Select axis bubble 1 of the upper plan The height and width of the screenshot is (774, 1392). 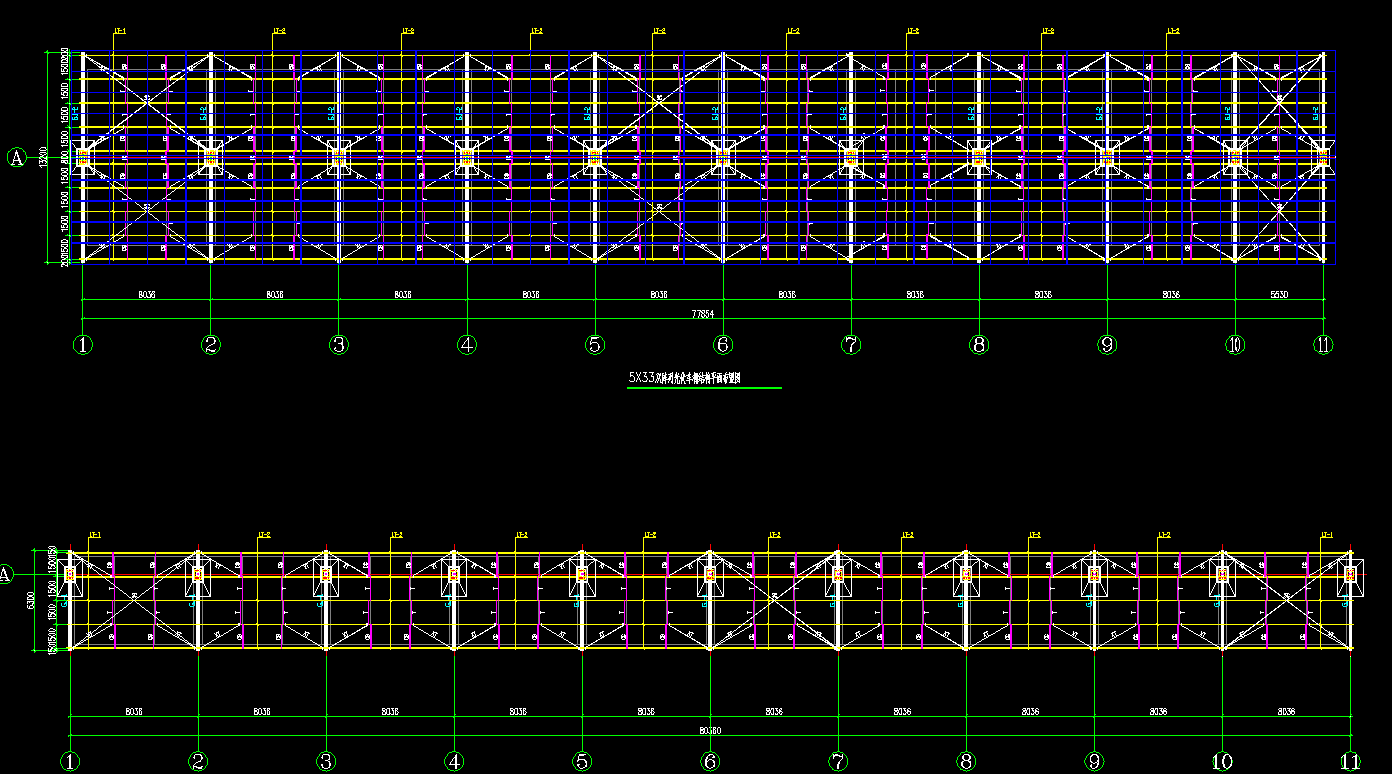click(83, 345)
